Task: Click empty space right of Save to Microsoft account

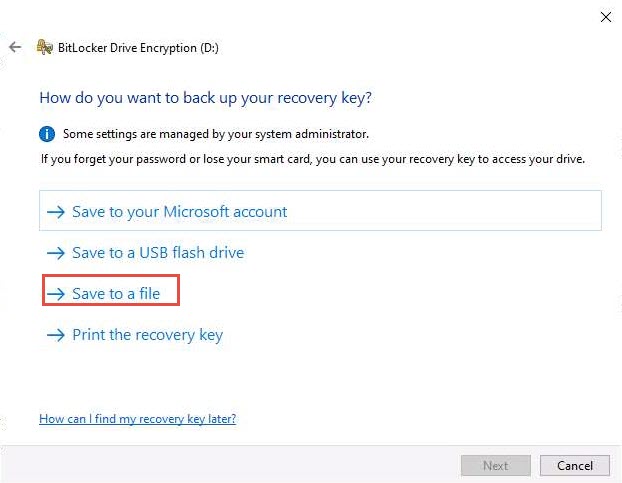Action: pyautogui.click(x=450, y=212)
